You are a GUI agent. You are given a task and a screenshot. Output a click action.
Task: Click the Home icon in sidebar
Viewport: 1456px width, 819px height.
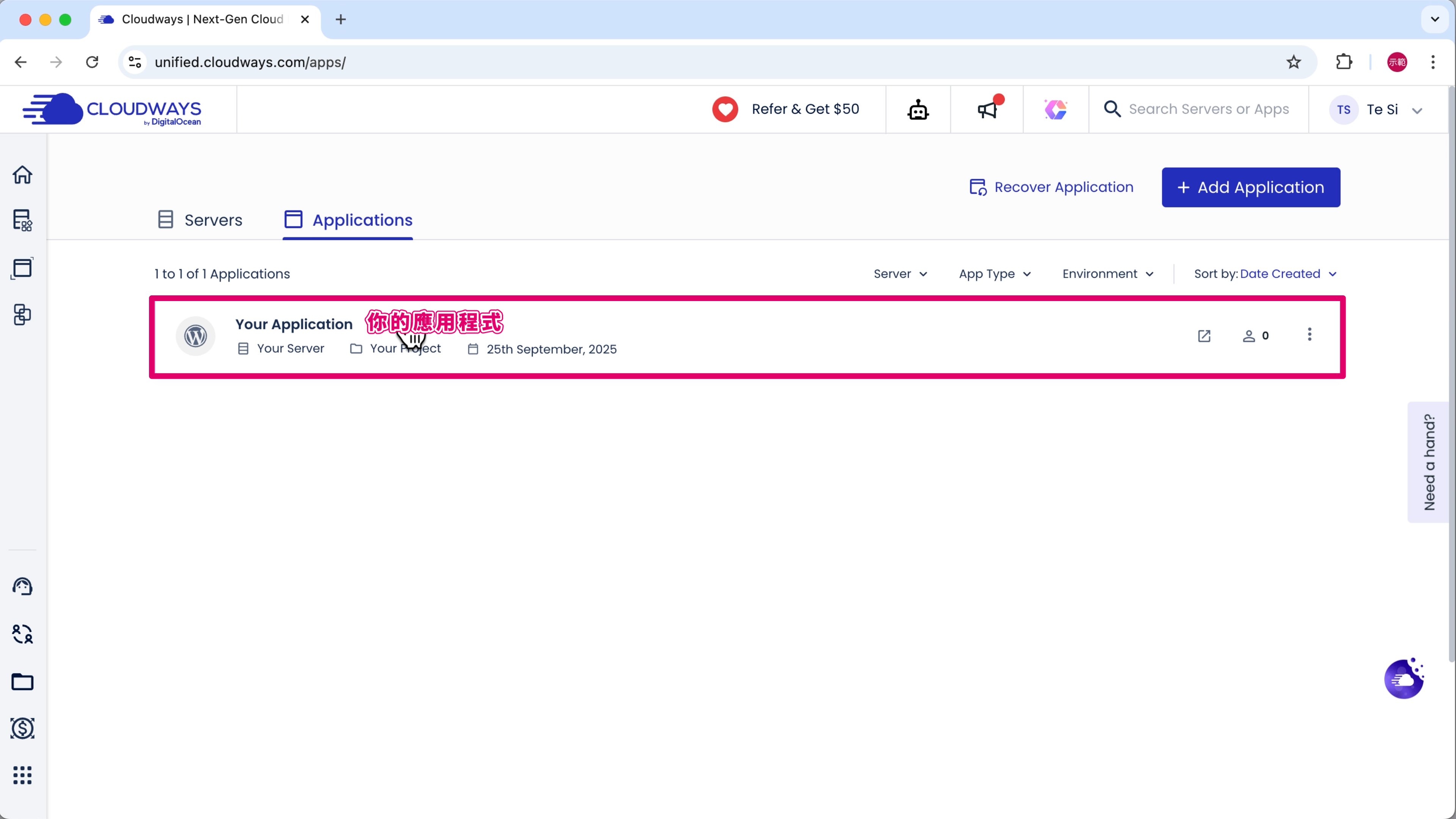[x=23, y=175]
